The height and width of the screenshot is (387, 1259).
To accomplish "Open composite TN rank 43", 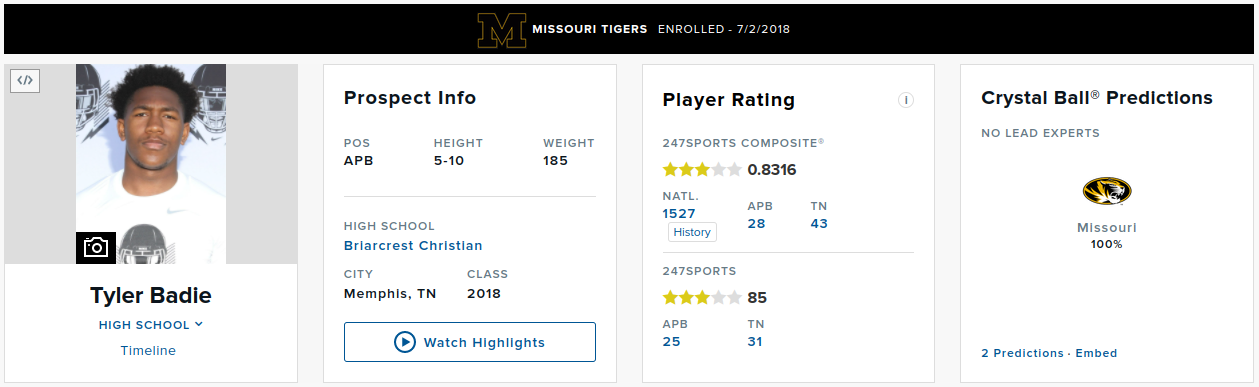I will click(819, 224).
